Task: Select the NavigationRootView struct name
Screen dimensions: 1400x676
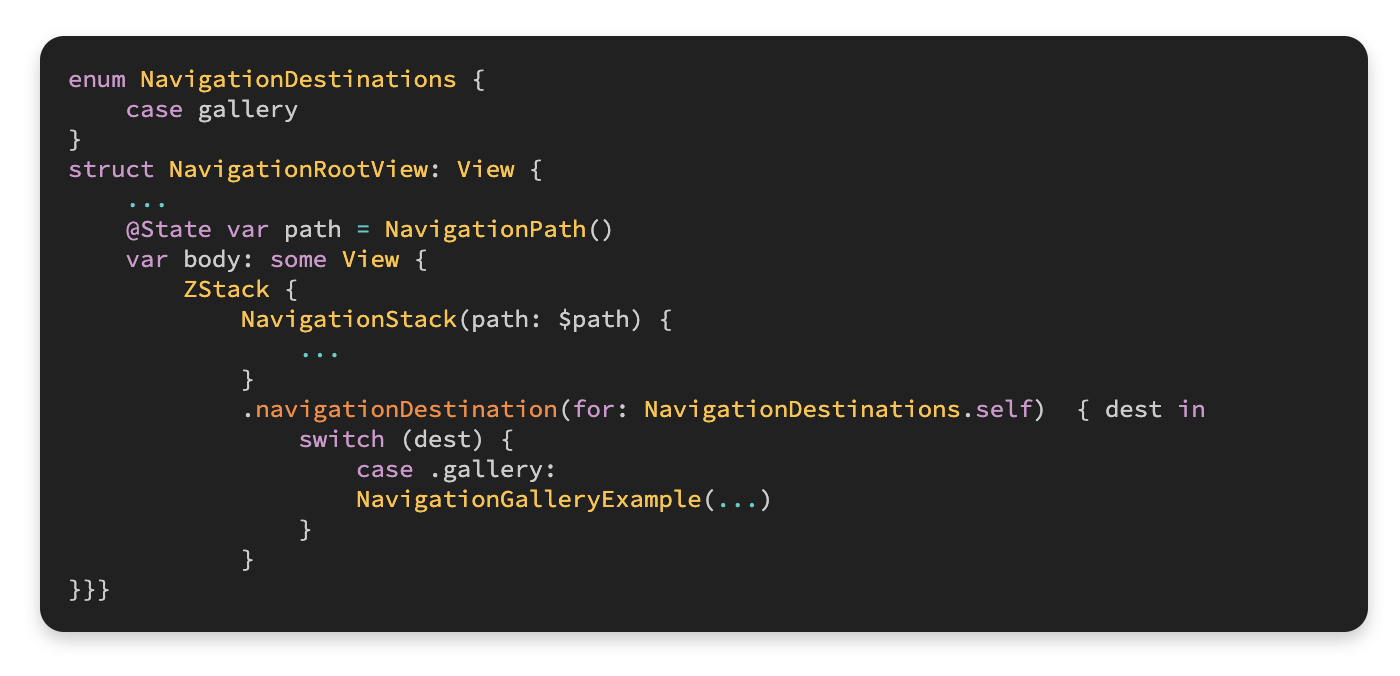Action: point(298,169)
